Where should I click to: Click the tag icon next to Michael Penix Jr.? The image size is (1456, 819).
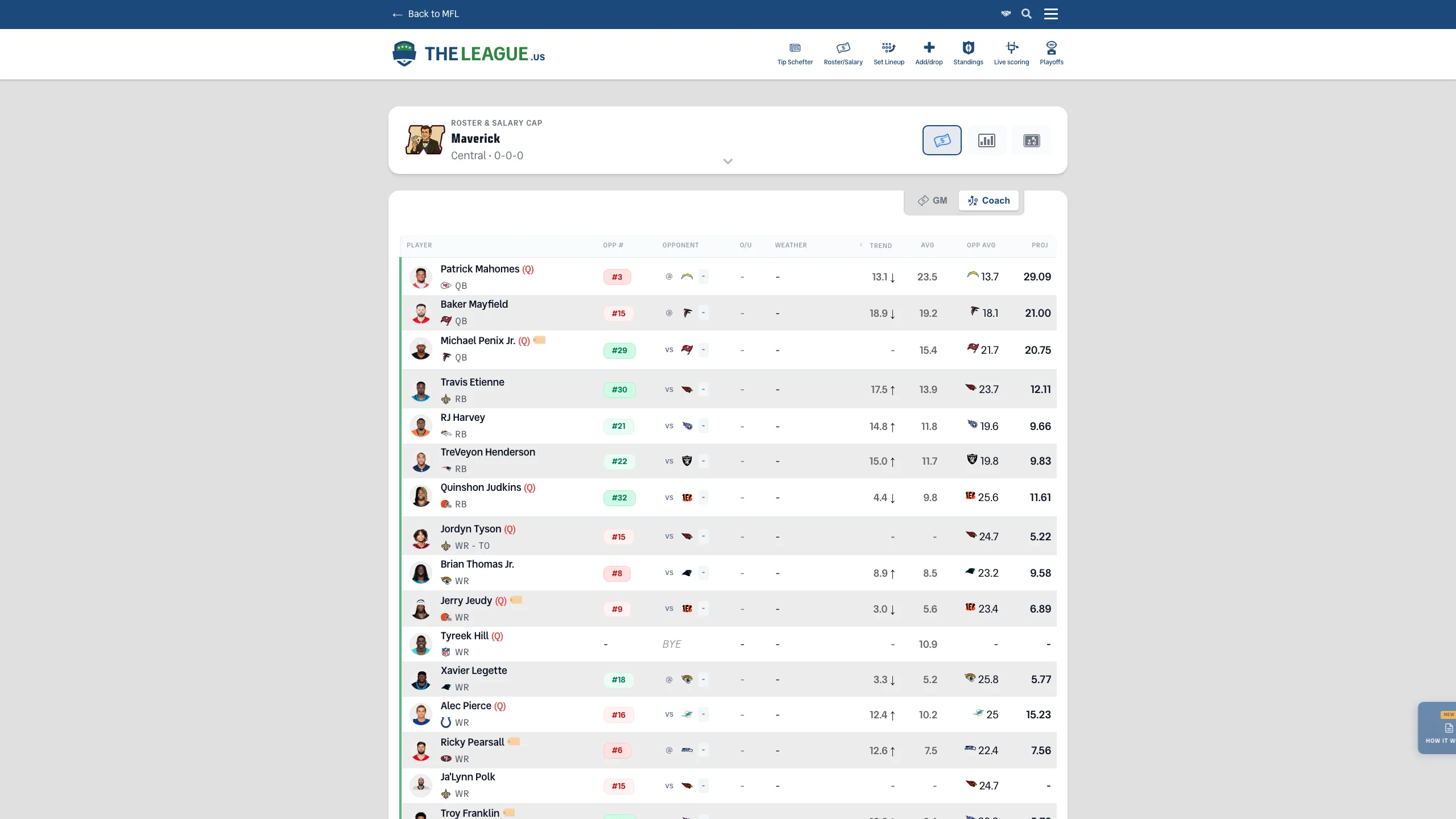click(539, 340)
